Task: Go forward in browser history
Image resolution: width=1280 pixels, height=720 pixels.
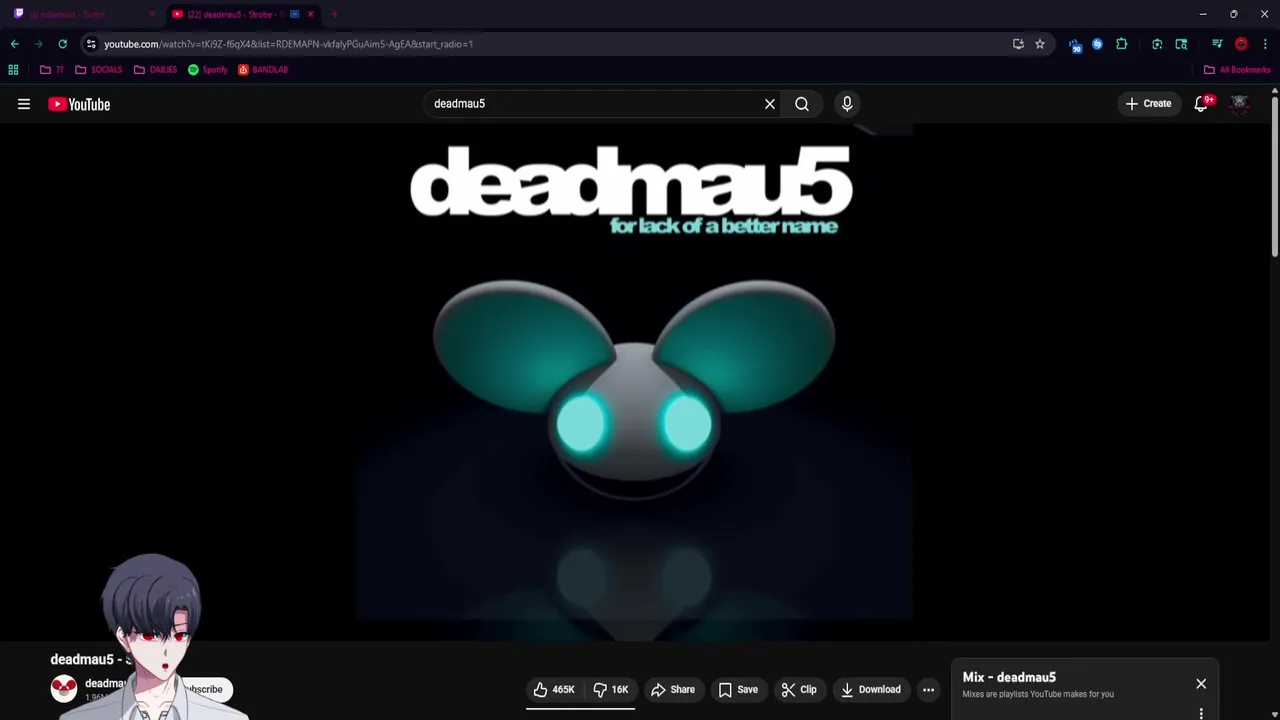Action: tap(38, 44)
